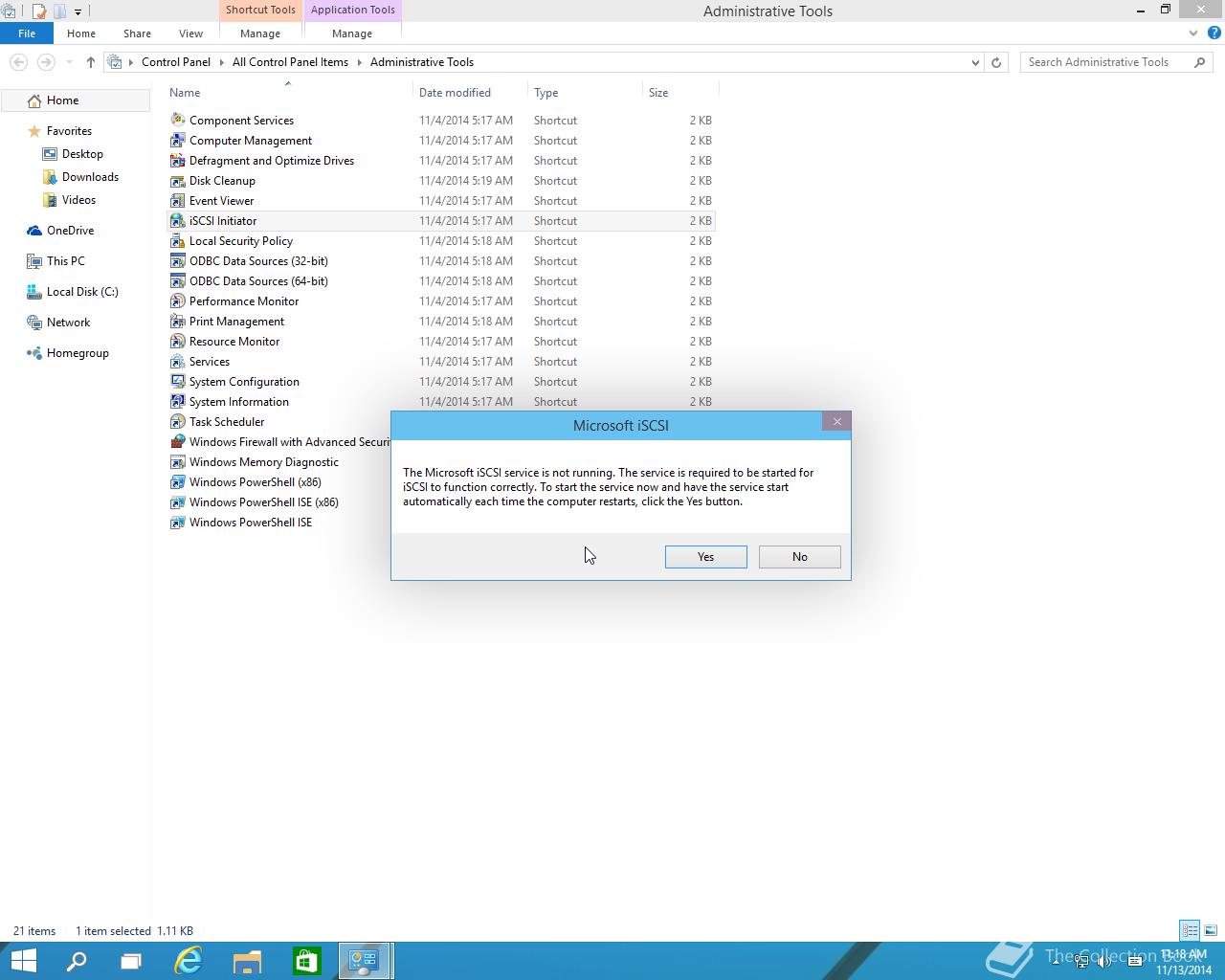The height and width of the screenshot is (980, 1225).
Task: Click the System Configuration icon
Action: (x=177, y=381)
